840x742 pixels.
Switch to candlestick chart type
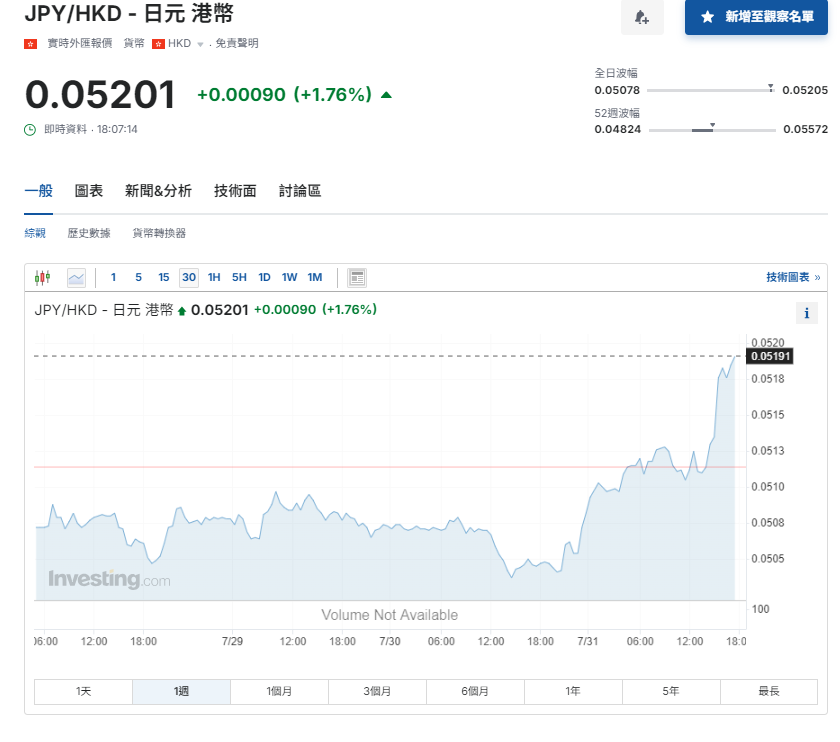[x=42, y=277]
